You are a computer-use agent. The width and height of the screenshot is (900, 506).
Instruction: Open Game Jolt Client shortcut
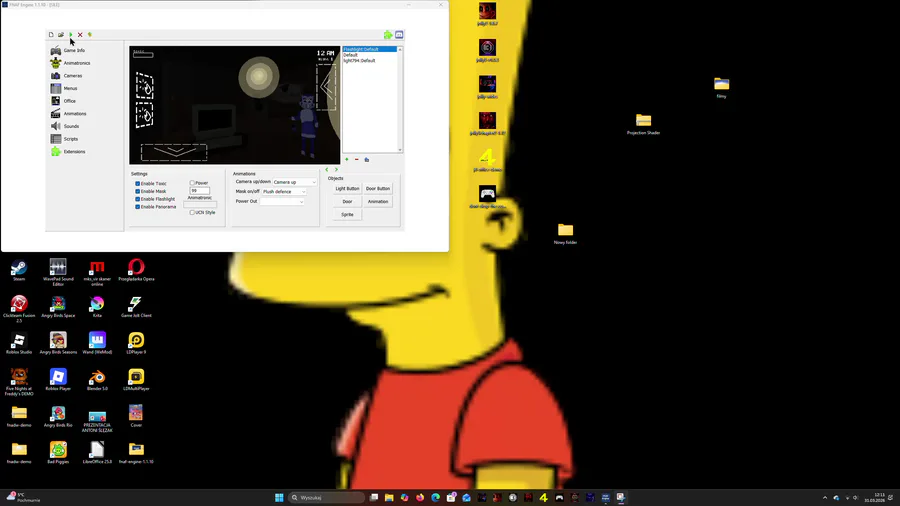pos(136,307)
